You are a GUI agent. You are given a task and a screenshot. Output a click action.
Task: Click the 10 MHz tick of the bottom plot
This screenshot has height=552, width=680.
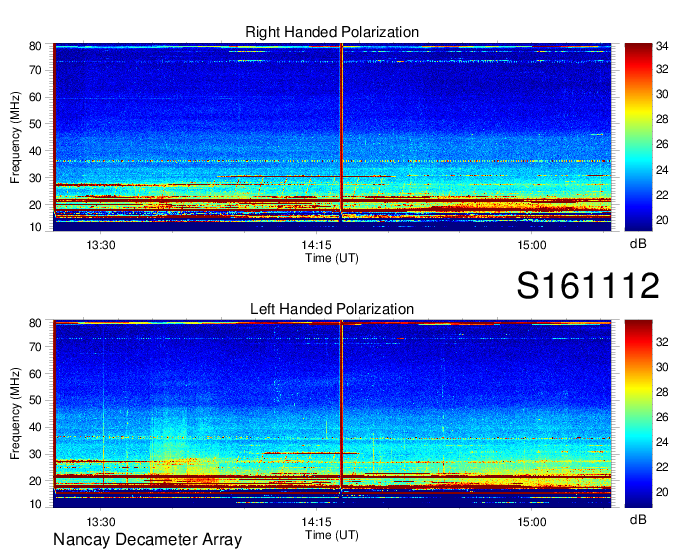(x=35, y=504)
